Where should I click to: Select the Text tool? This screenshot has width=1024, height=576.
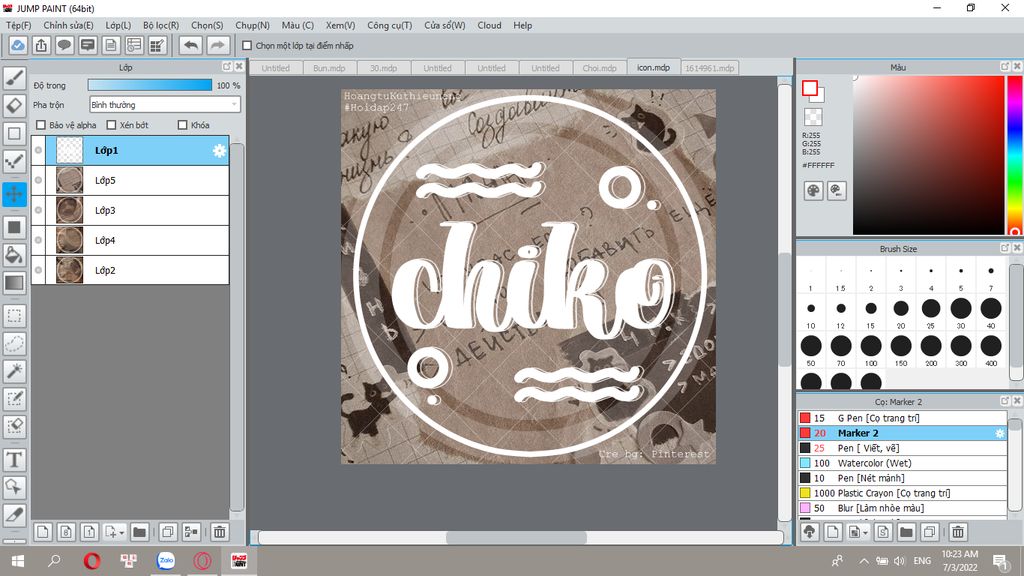[x=14, y=460]
